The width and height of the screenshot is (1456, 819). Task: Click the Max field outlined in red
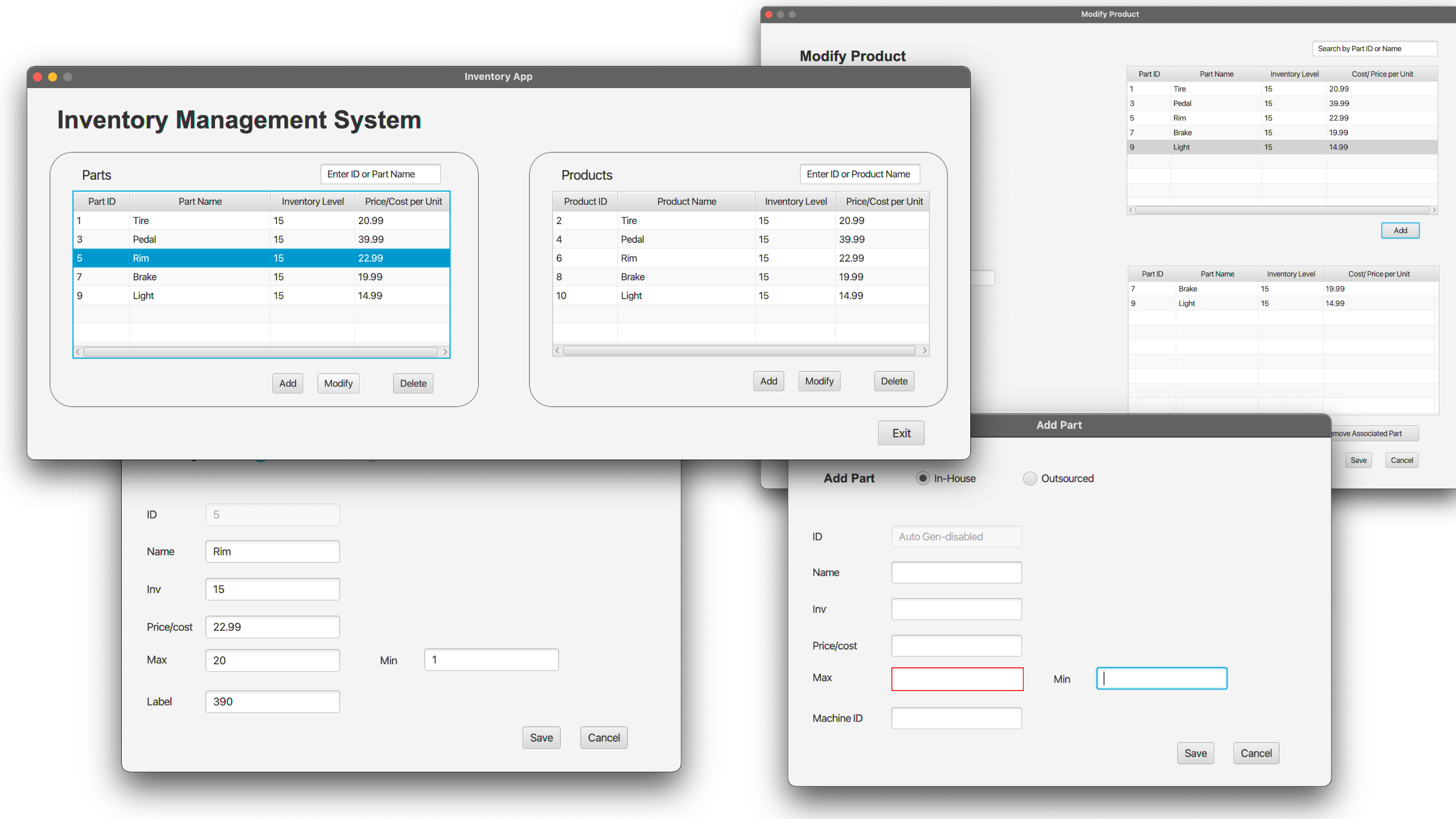click(957, 679)
